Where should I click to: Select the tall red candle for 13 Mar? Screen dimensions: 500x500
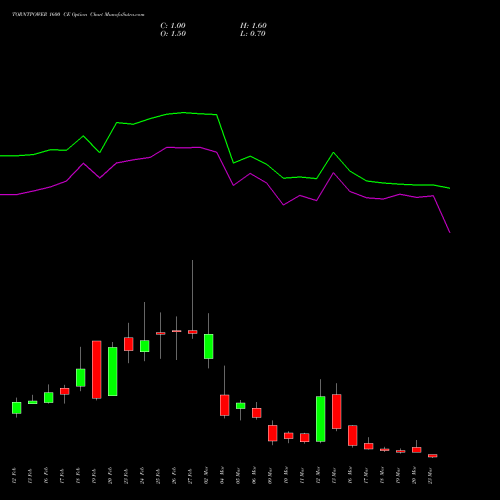click(337, 411)
